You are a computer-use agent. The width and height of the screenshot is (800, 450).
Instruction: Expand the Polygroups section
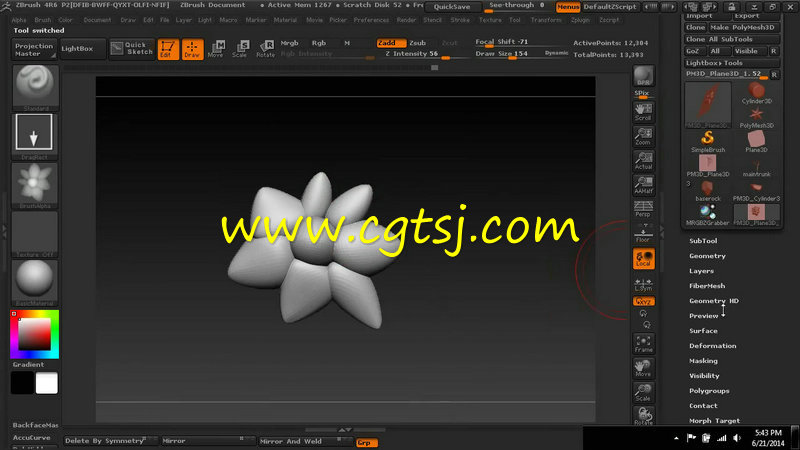[709, 391]
